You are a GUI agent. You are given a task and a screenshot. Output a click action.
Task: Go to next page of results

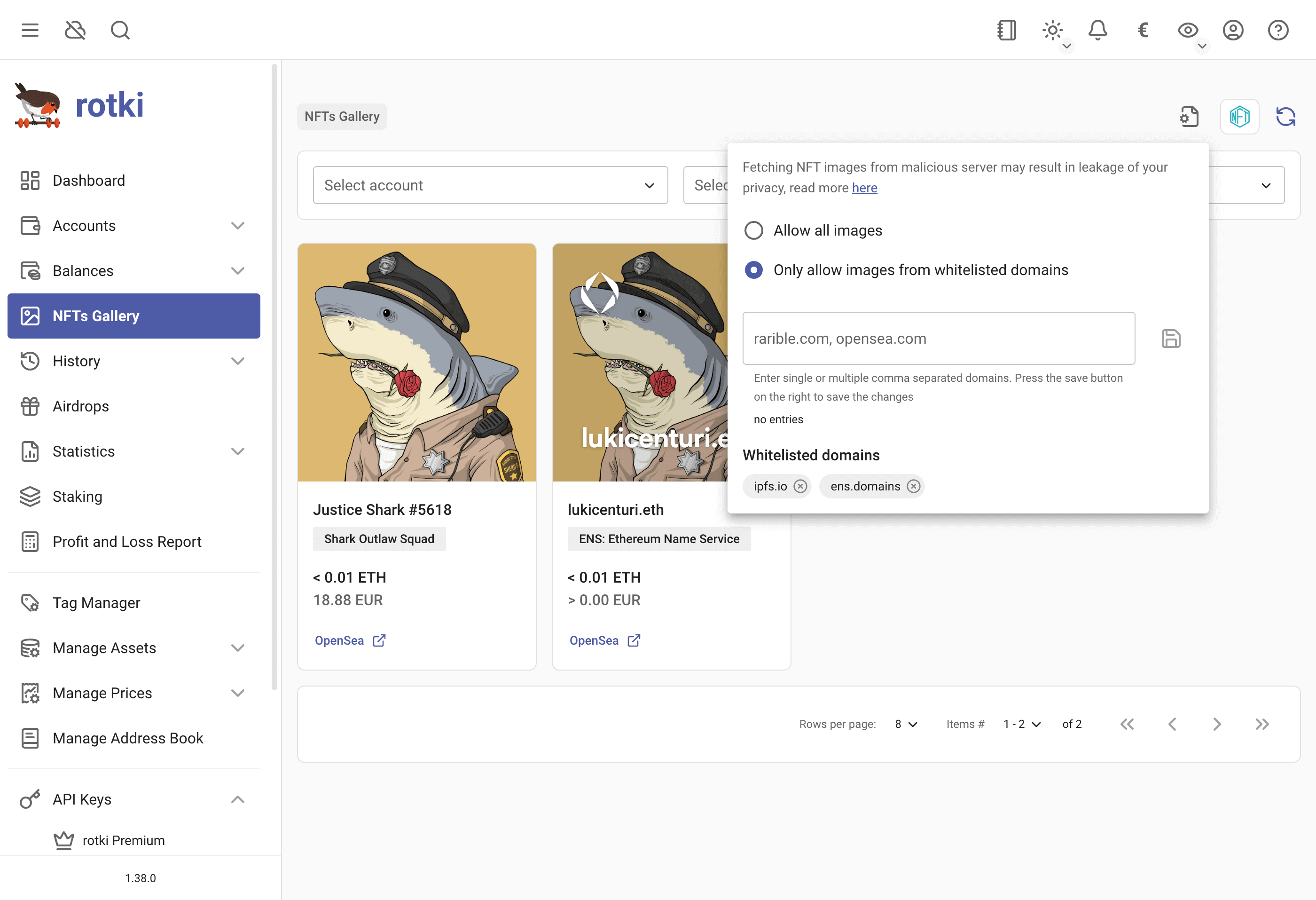1217,724
